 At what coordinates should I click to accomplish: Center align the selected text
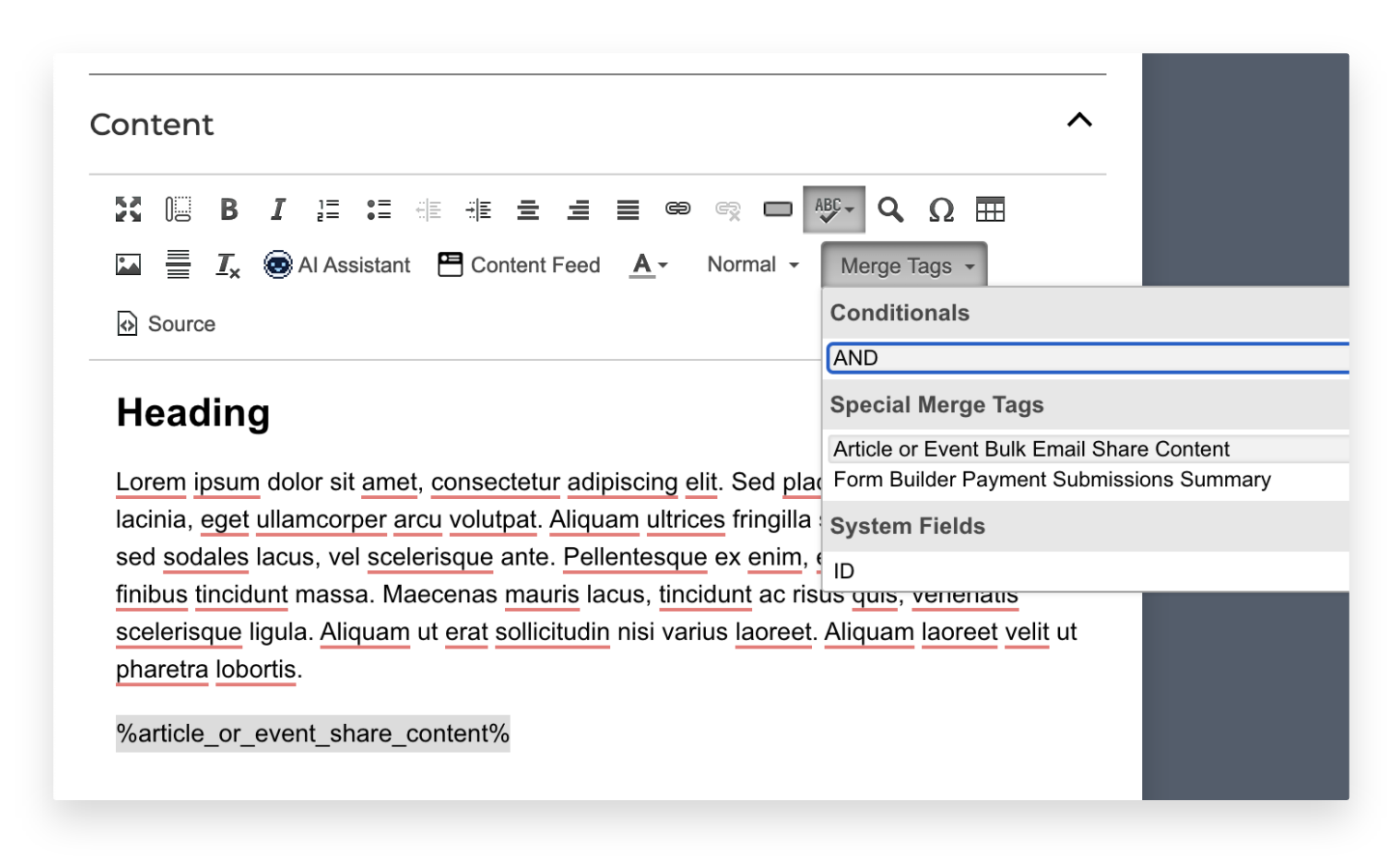click(528, 208)
